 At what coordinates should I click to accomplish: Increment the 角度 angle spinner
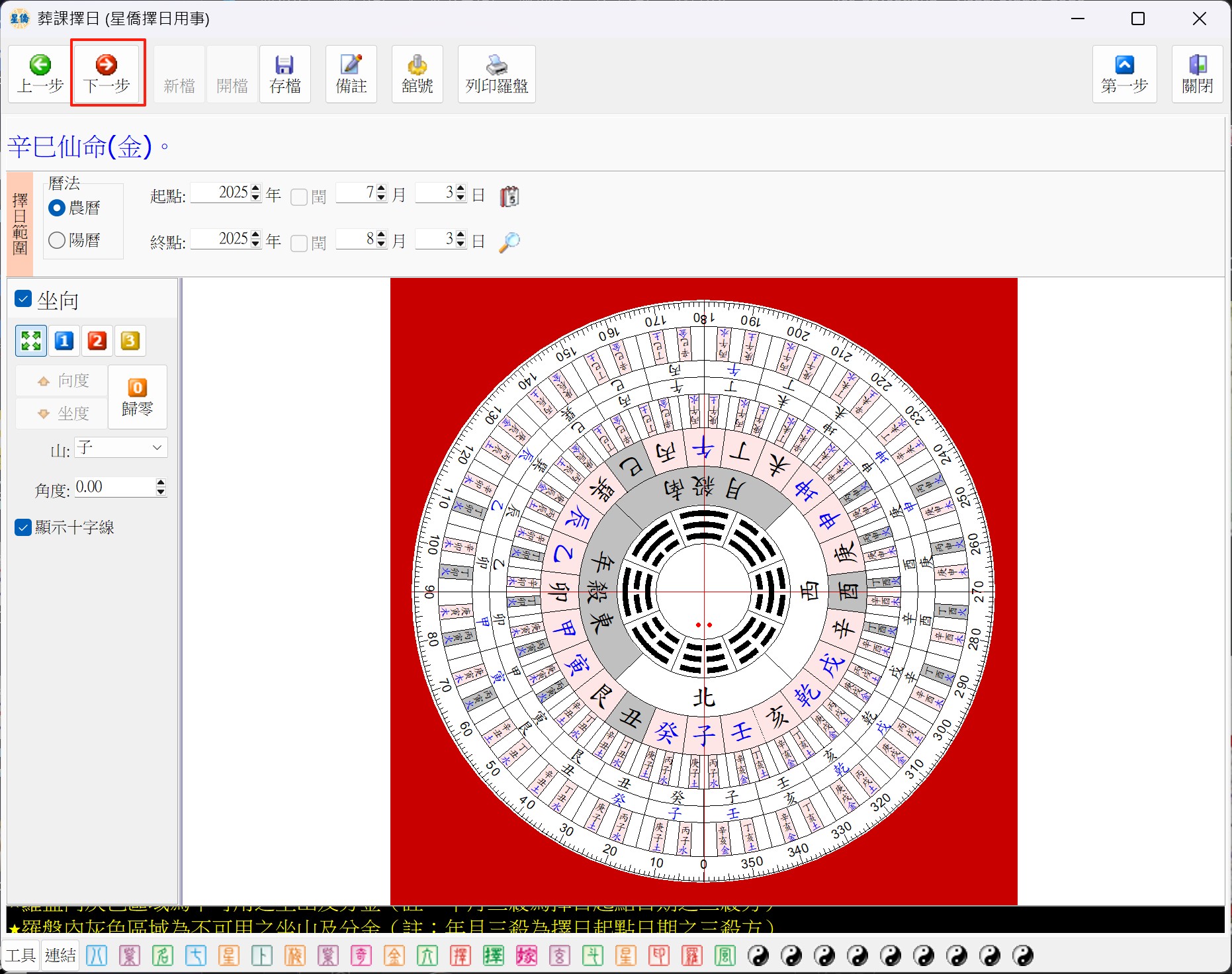click(161, 483)
